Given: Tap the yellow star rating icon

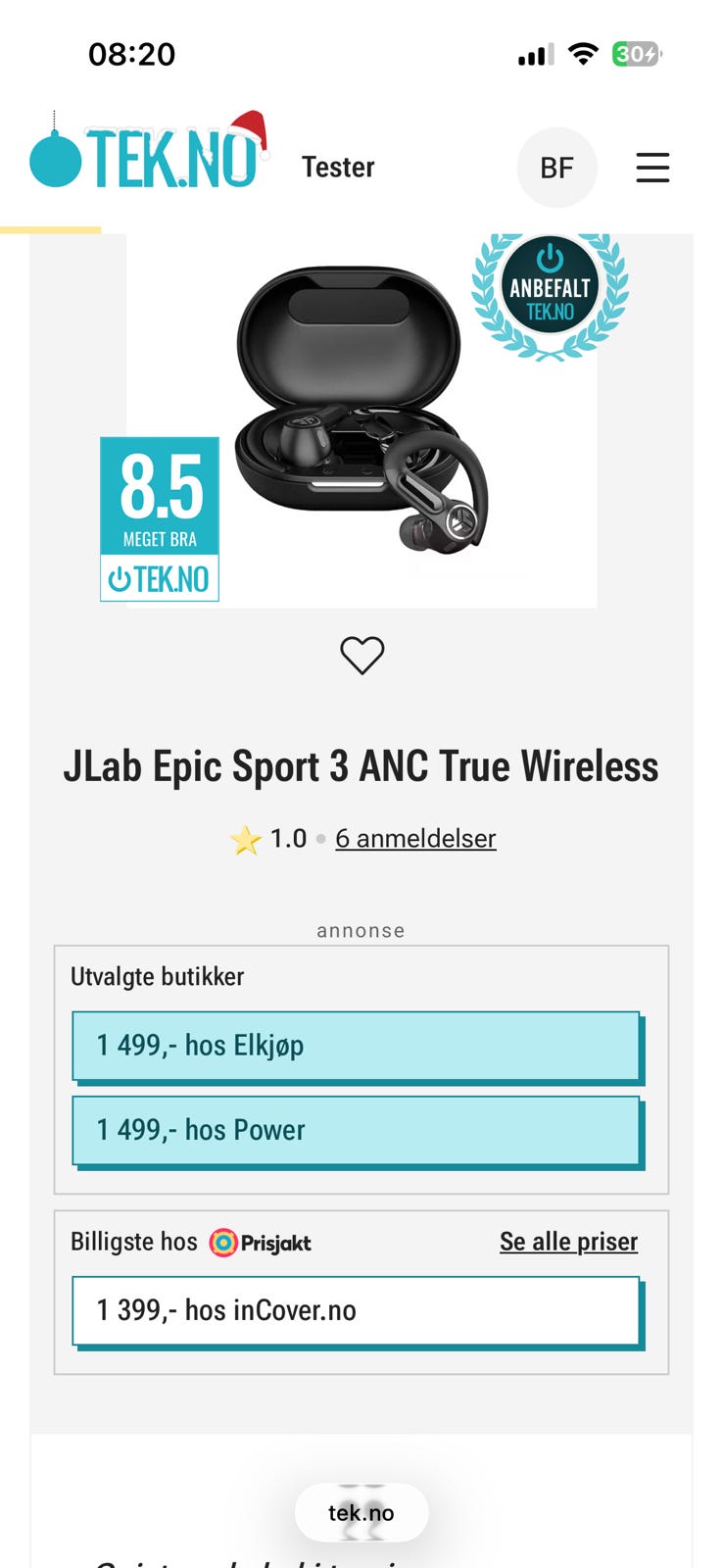Looking at the screenshot, I should coord(245,840).
